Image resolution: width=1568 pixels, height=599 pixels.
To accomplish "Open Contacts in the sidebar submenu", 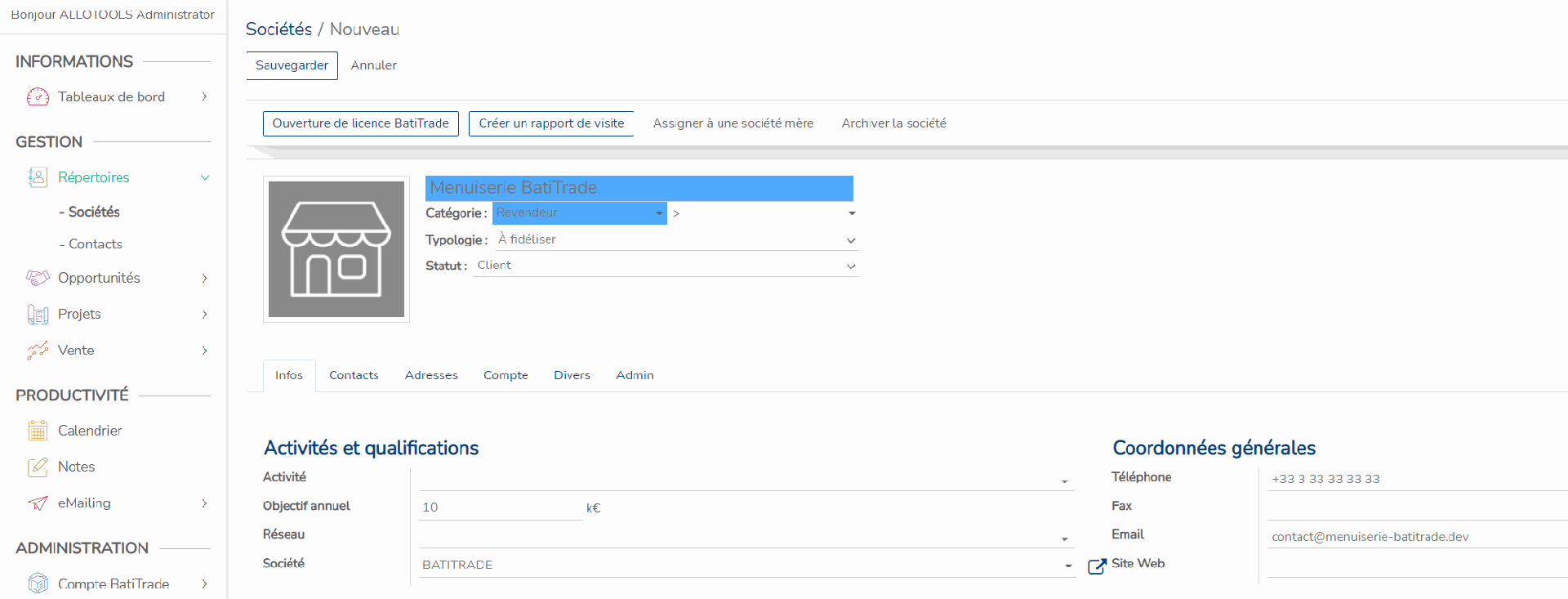I will pyautogui.click(x=96, y=244).
